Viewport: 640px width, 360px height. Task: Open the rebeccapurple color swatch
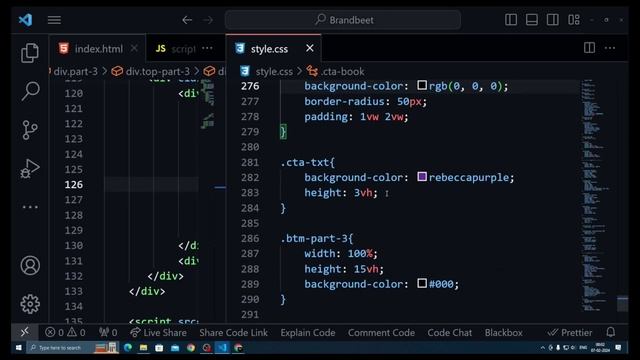pyautogui.click(x=422, y=177)
